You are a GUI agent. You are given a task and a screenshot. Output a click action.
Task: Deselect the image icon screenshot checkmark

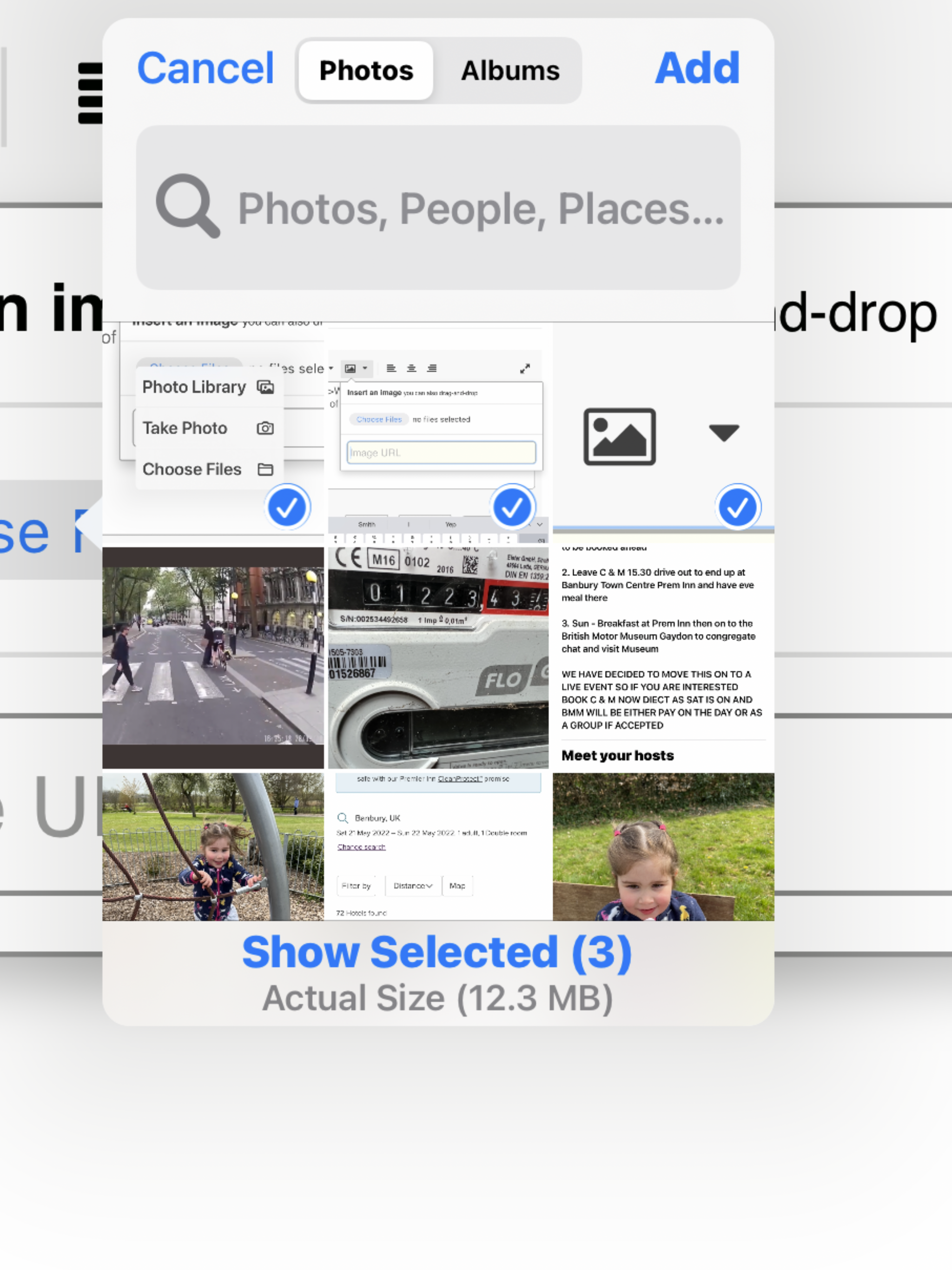click(737, 507)
